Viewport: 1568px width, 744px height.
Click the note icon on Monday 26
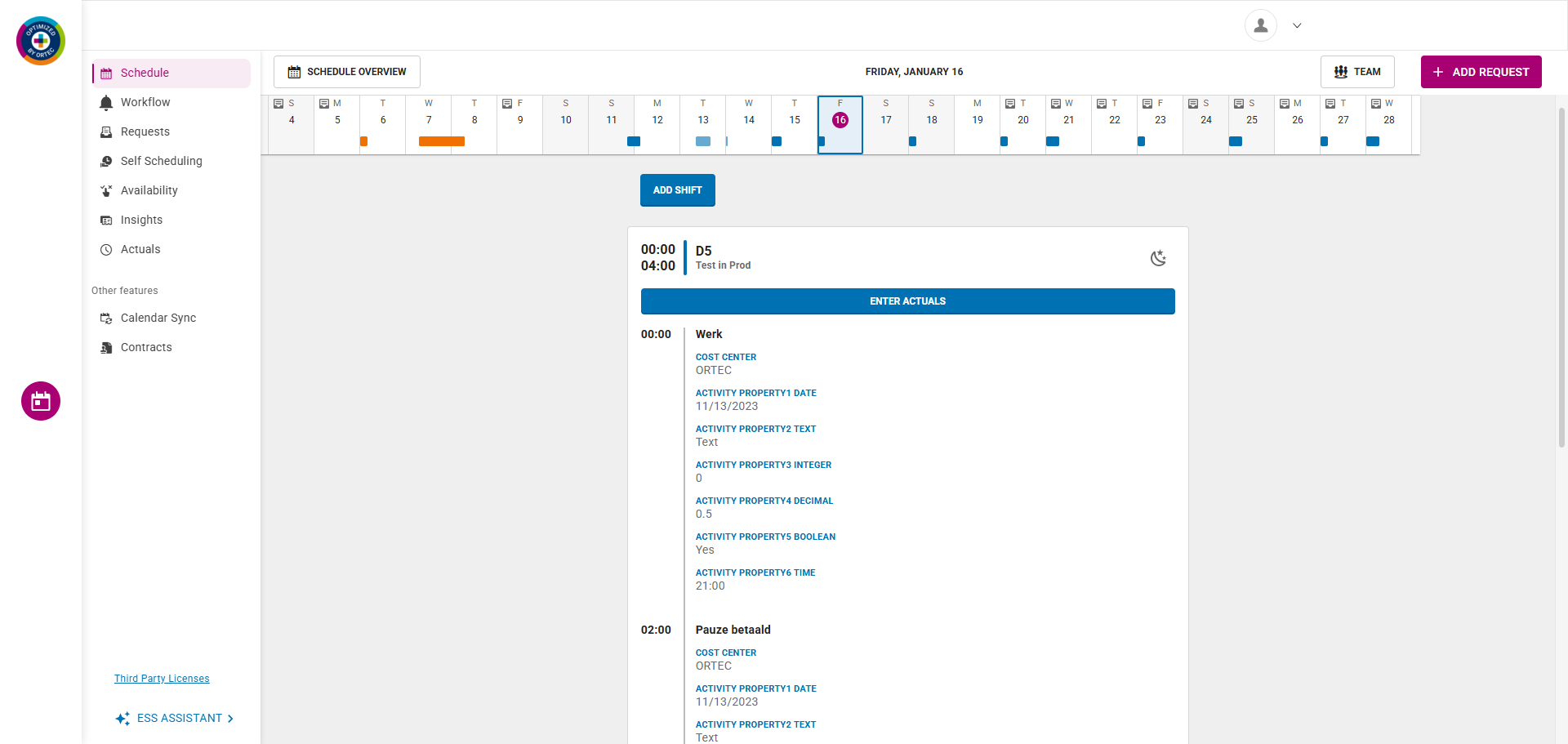(x=1285, y=104)
